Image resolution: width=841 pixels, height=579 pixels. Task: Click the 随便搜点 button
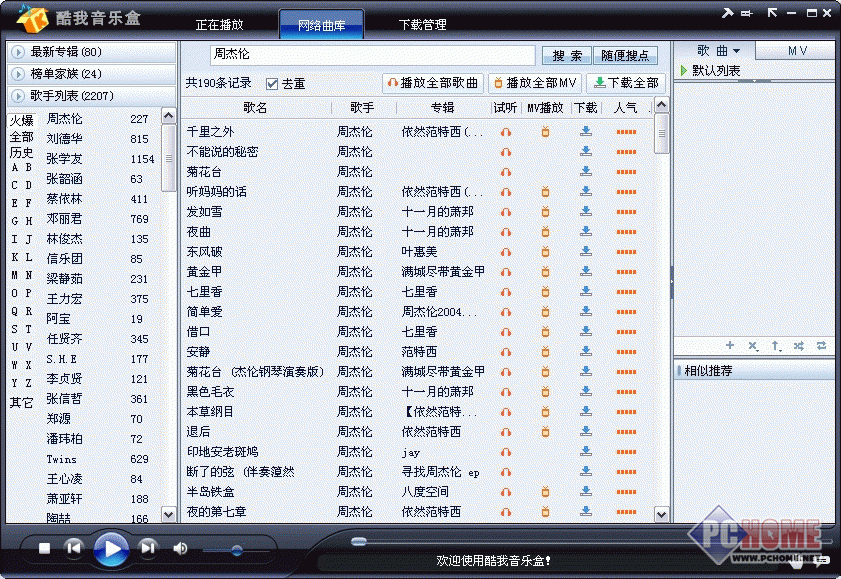click(x=625, y=56)
